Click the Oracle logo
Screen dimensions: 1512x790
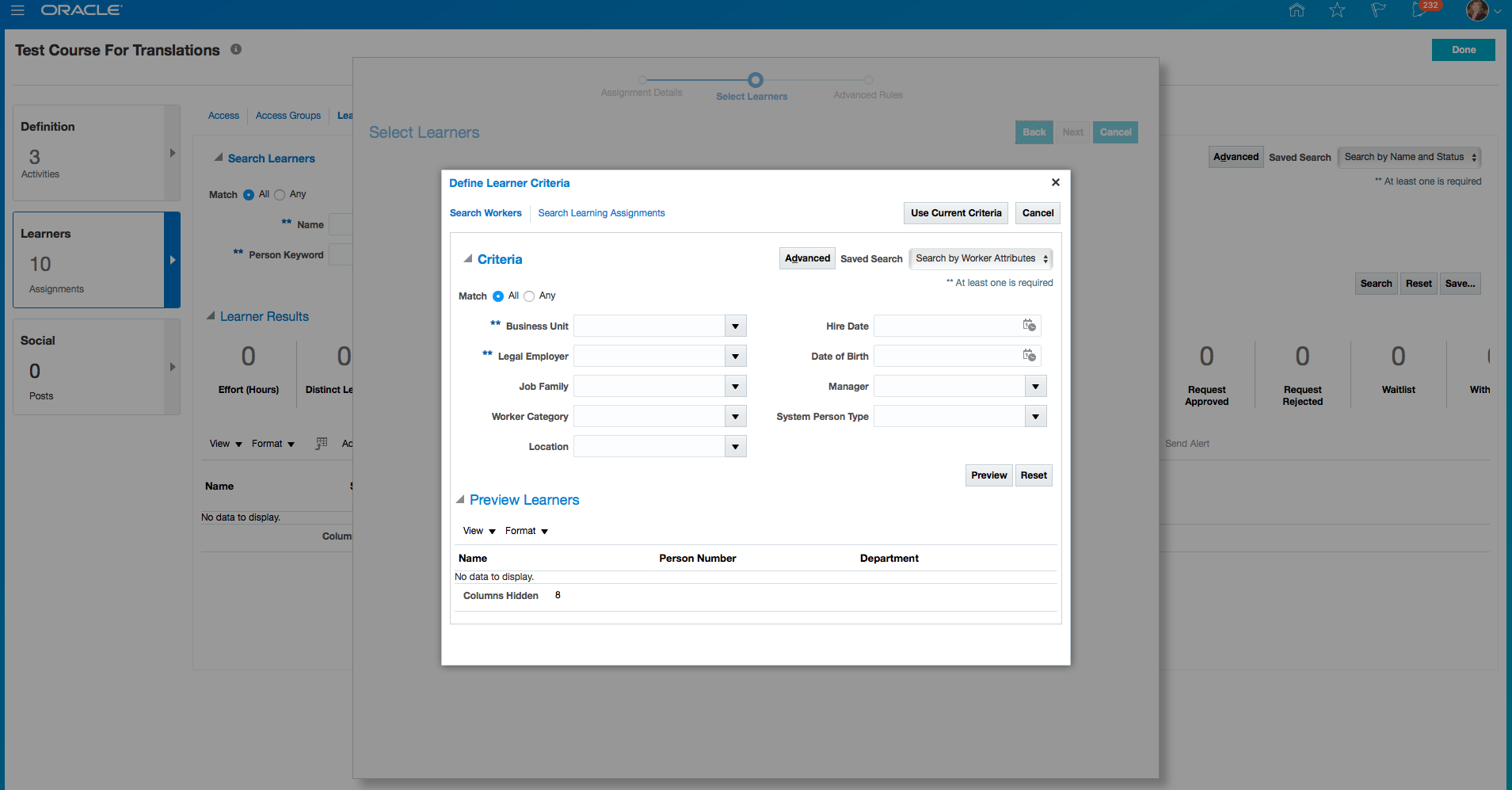pyautogui.click(x=81, y=10)
